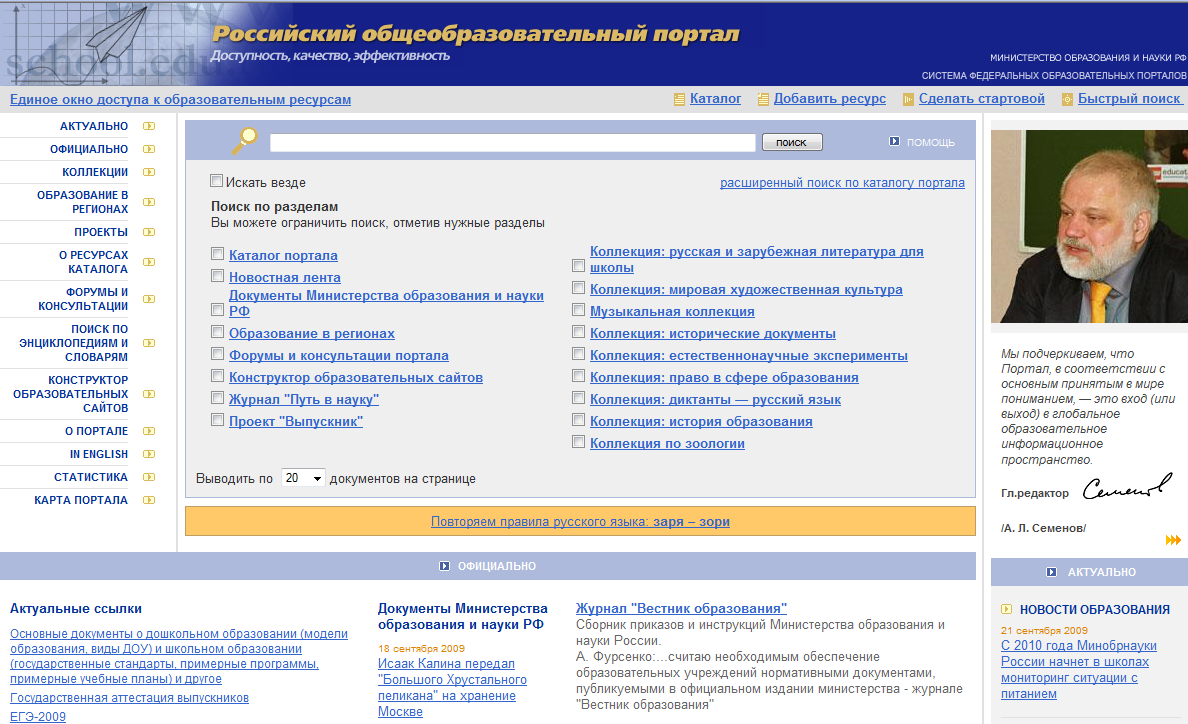Click the Каталог list icon in top bar
This screenshot has width=1188, height=724.
[680, 99]
